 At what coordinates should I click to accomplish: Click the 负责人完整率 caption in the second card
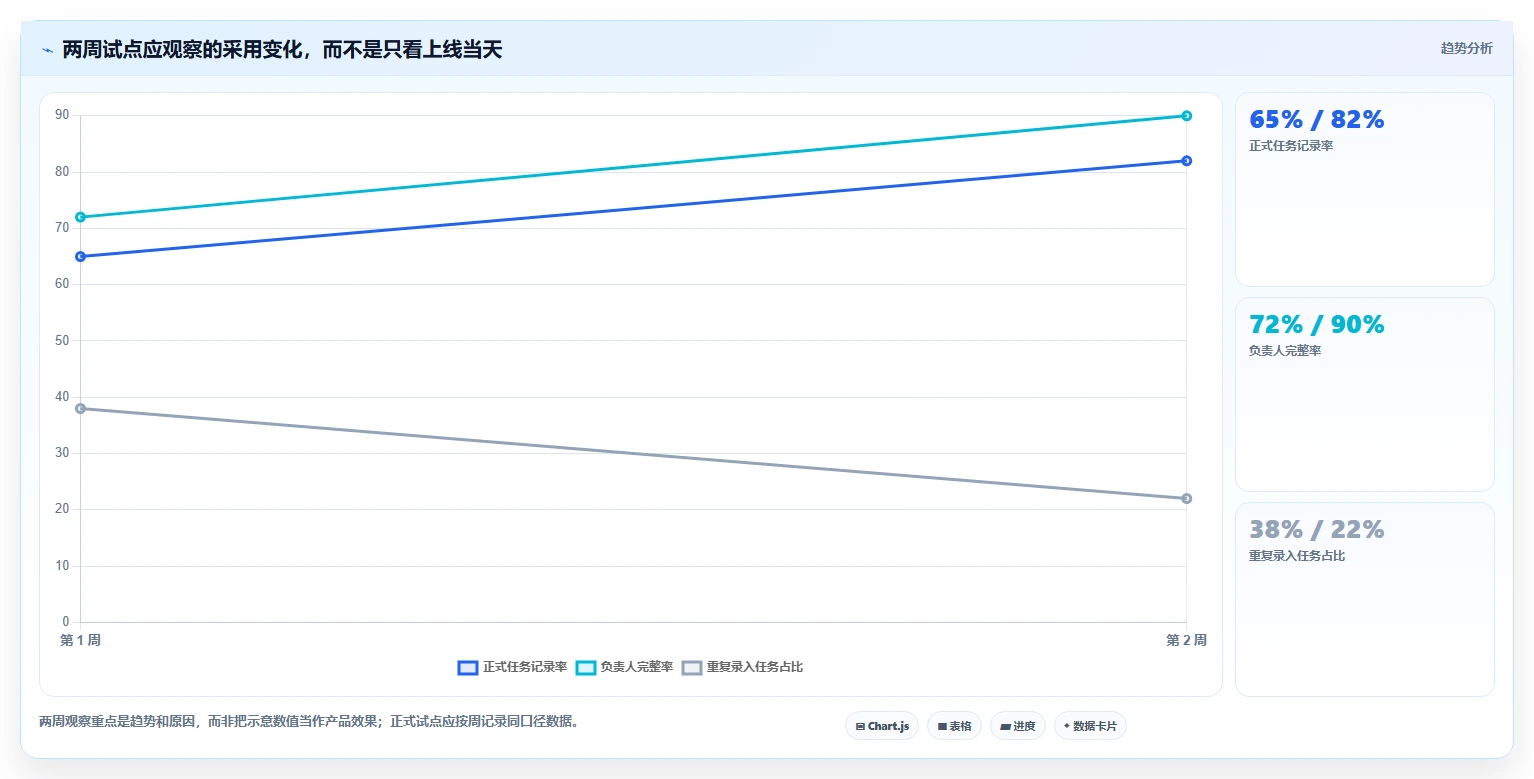[x=1285, y=351]
